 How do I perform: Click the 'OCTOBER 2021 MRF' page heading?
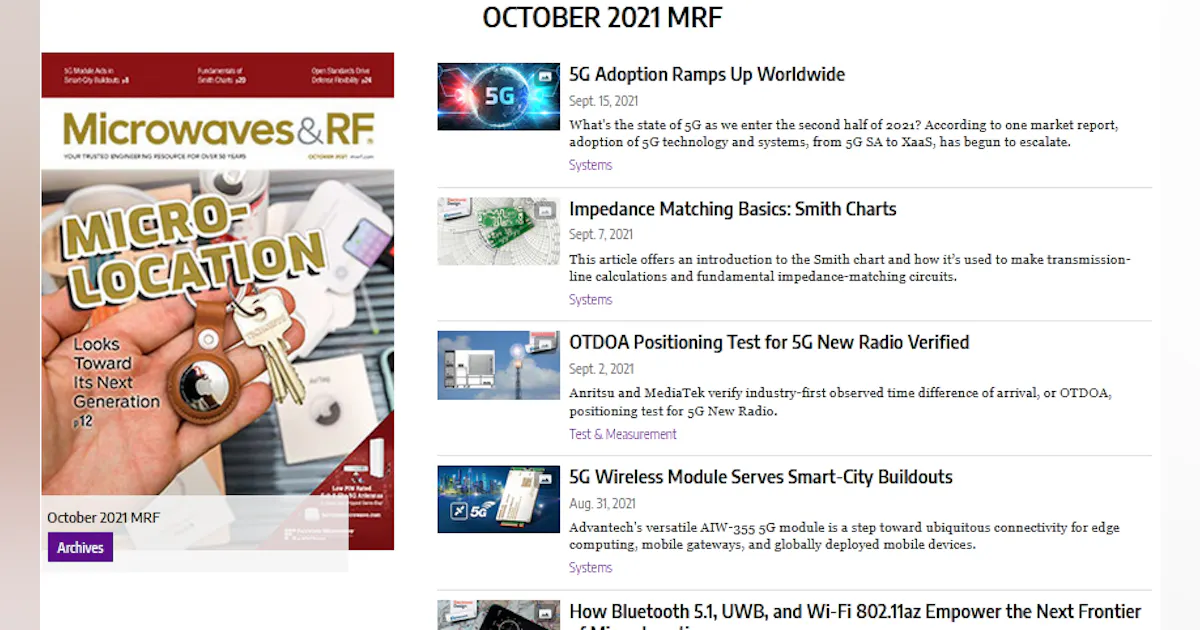point(602,17)
